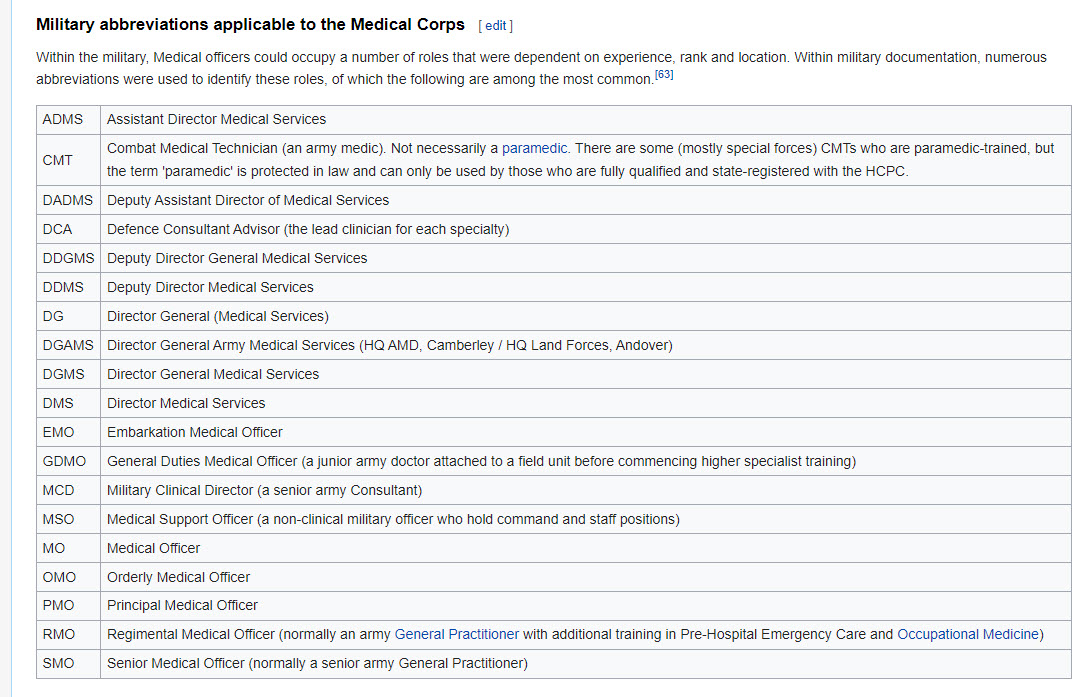Open the Occupational Medicine link
1088x697 pixels.
pos(968,634)
